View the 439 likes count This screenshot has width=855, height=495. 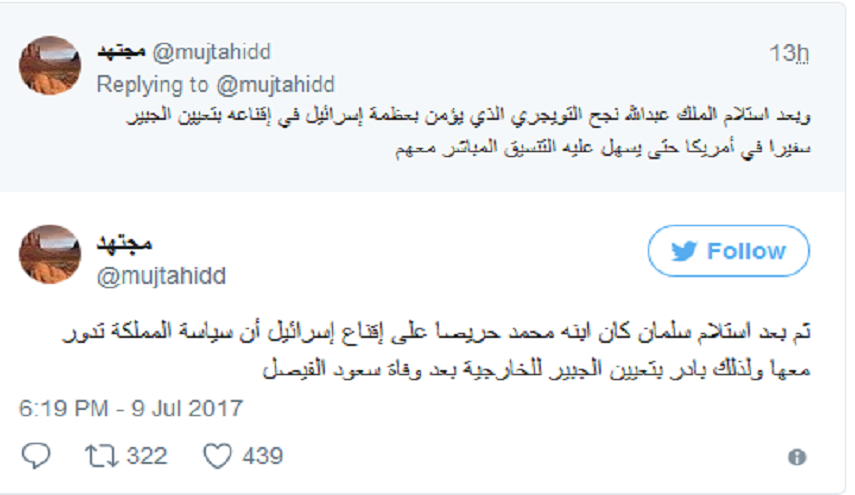262,456
